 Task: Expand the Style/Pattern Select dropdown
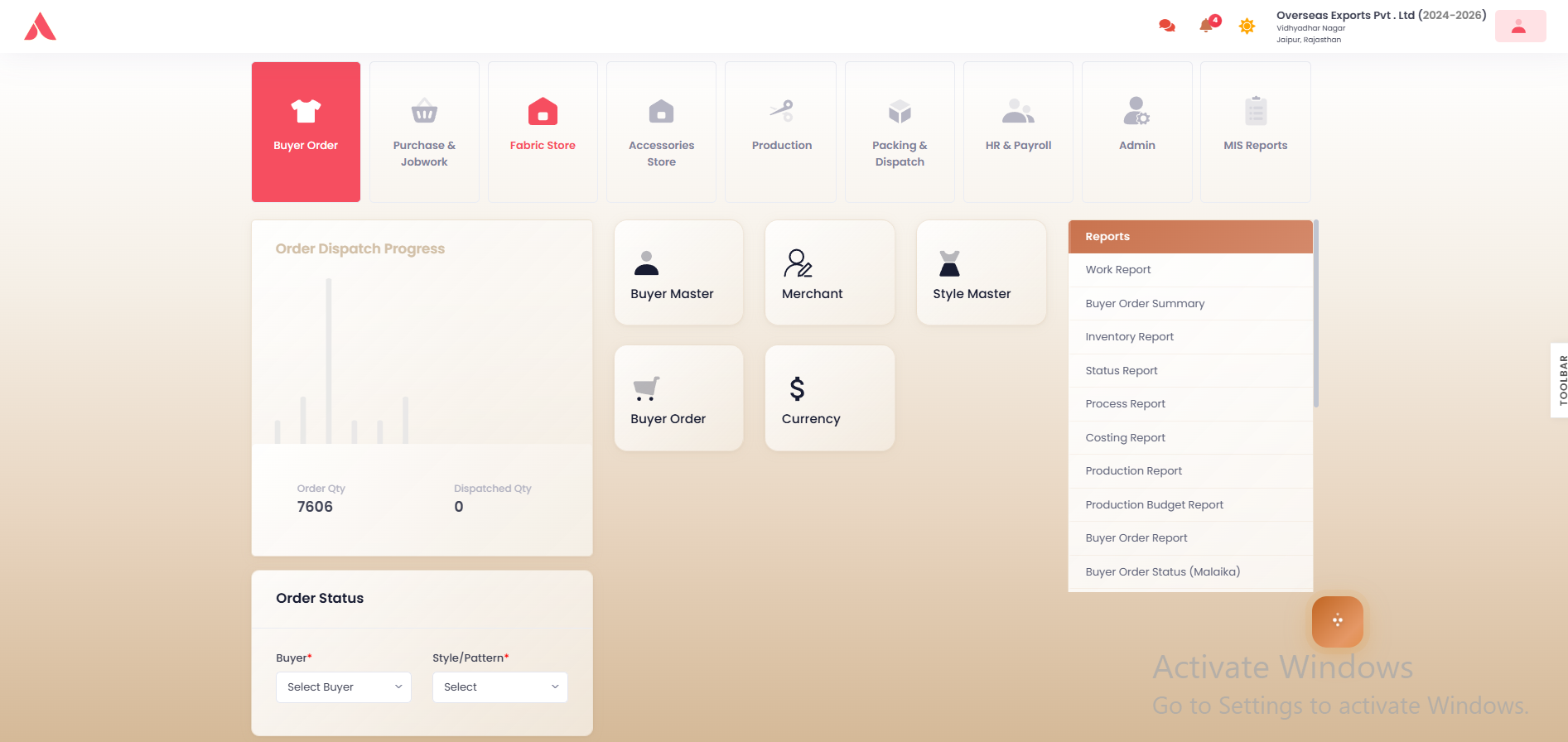point(500,687)
